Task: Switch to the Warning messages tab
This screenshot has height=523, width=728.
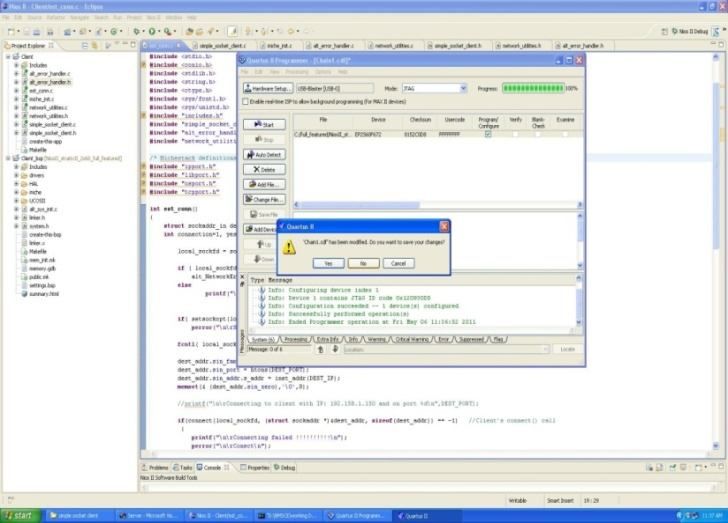Action: (376, 340)
